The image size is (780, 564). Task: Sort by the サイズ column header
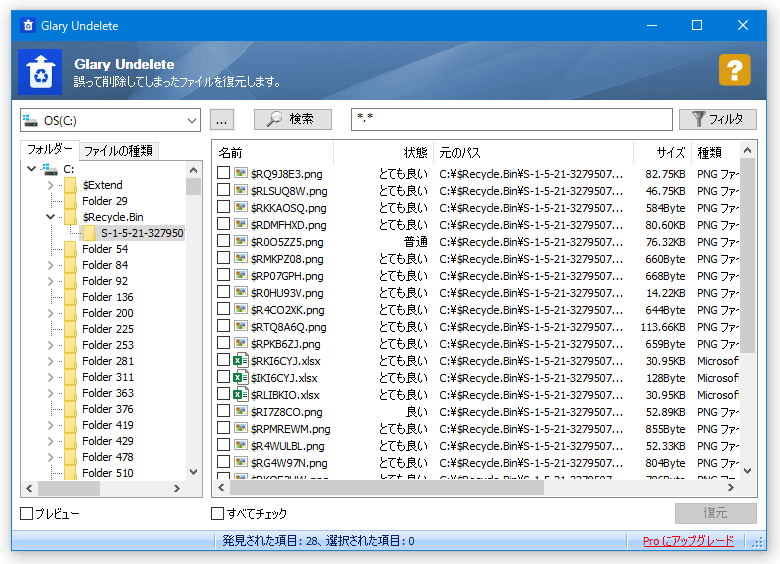pos(662,153)
